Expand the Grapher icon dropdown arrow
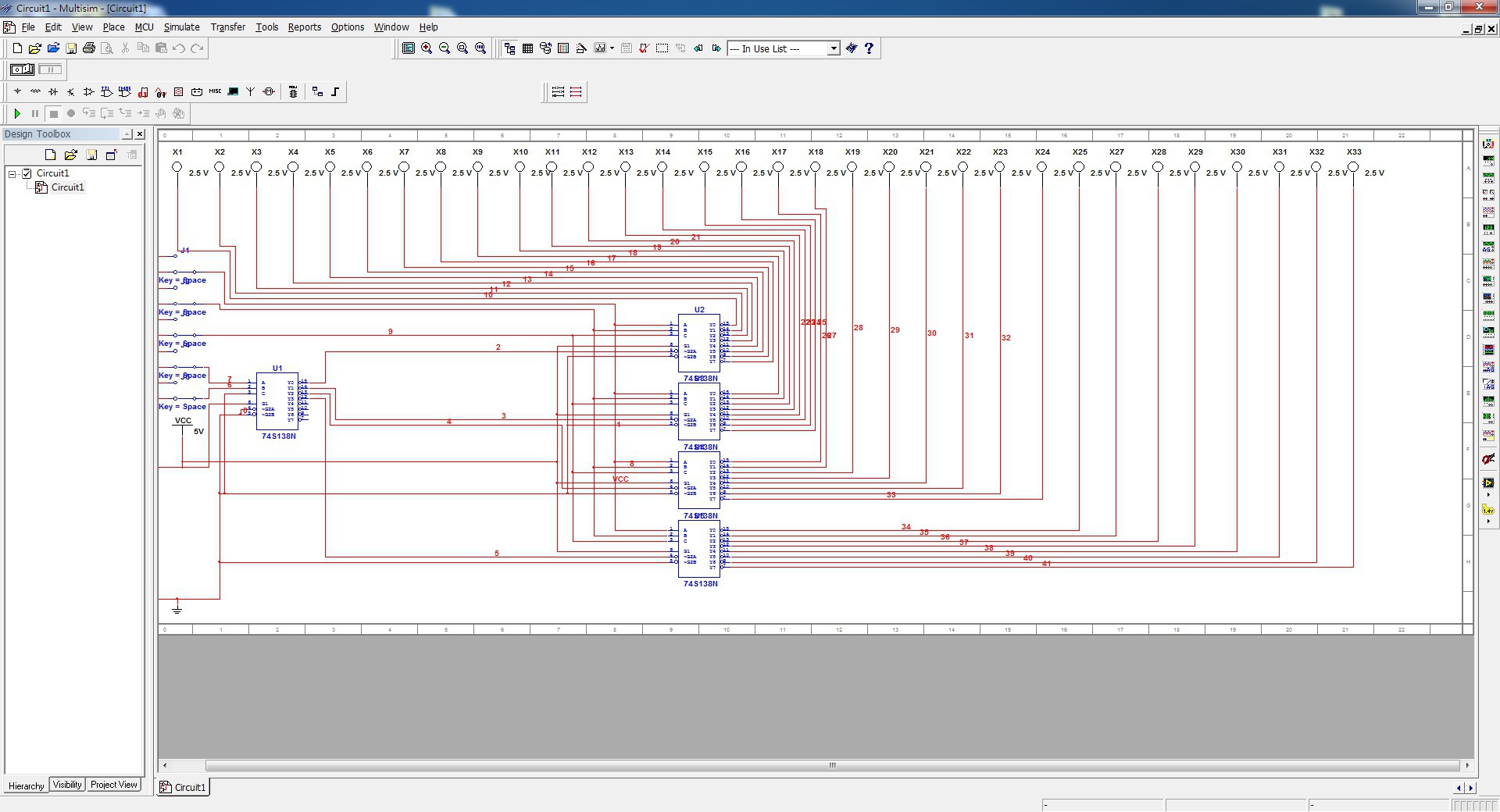 (612, 48)
